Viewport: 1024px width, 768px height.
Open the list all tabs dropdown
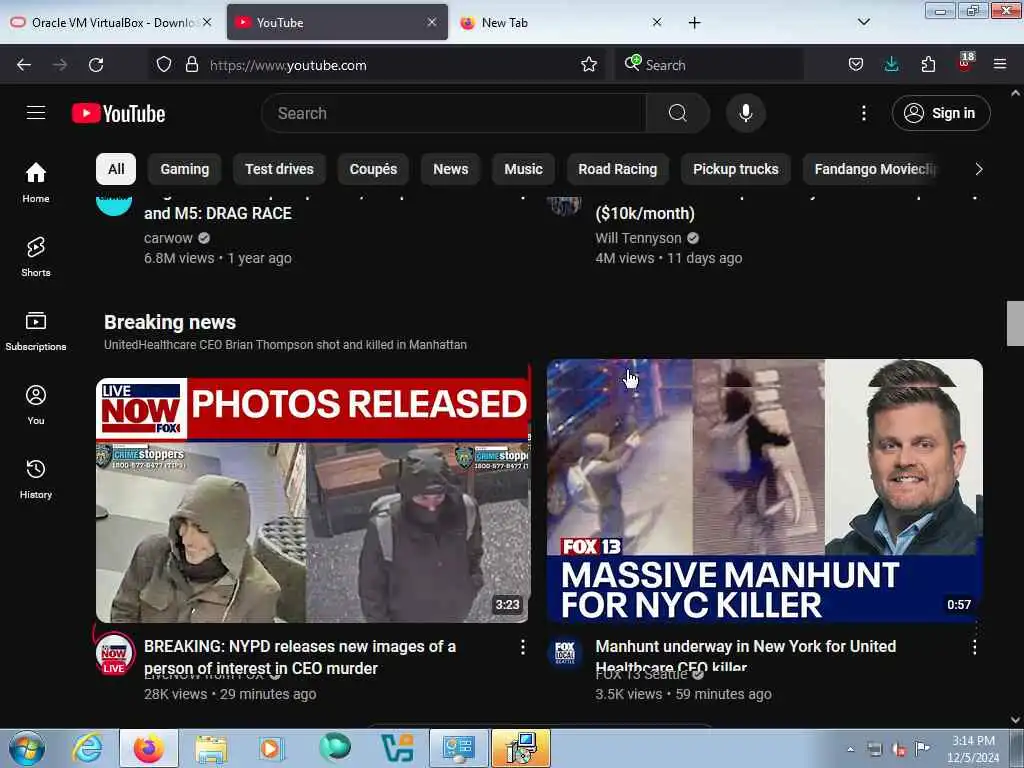tap(863, 22)
